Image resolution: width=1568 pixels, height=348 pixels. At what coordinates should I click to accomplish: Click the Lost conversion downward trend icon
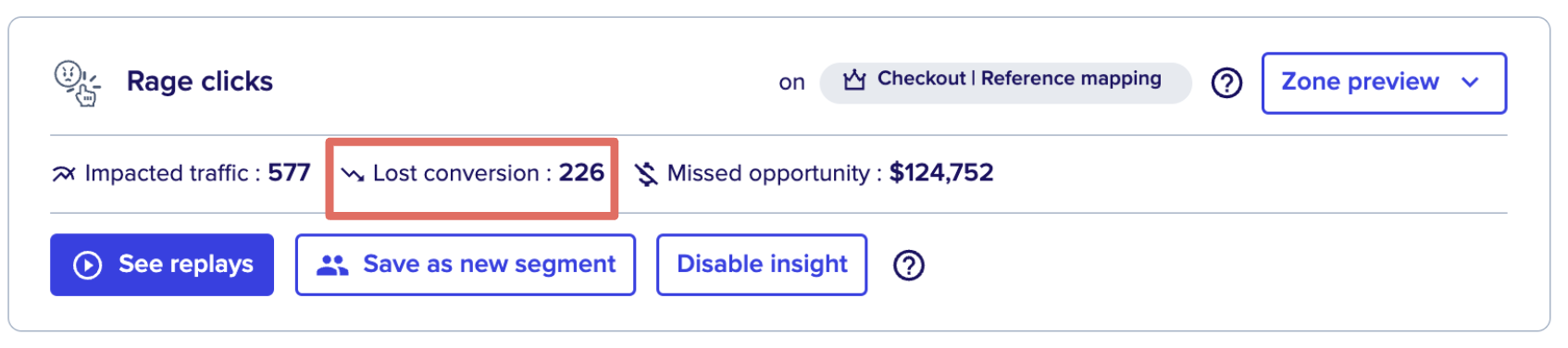(353, 174)
